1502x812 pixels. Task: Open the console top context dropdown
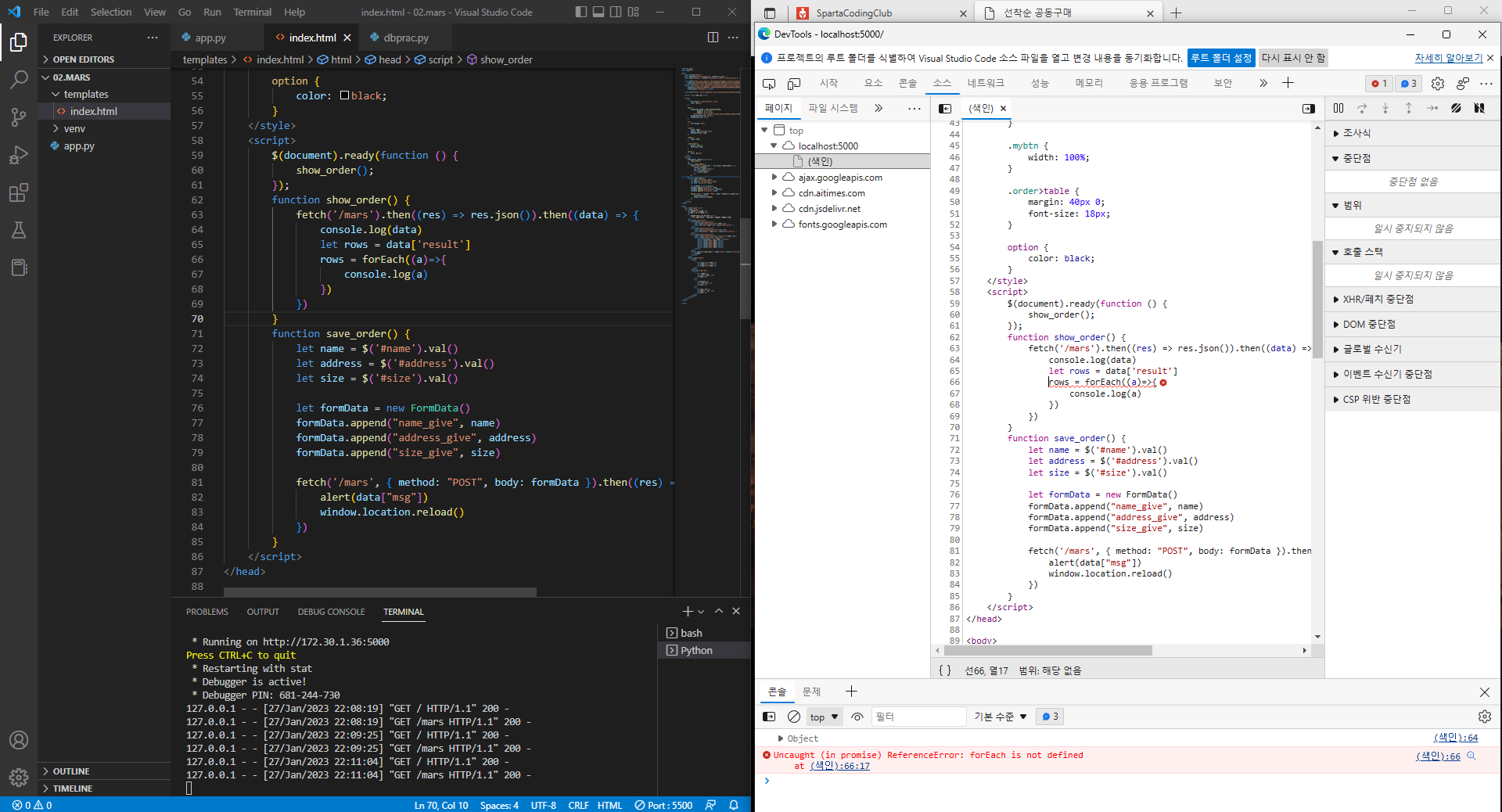(824, 717)
